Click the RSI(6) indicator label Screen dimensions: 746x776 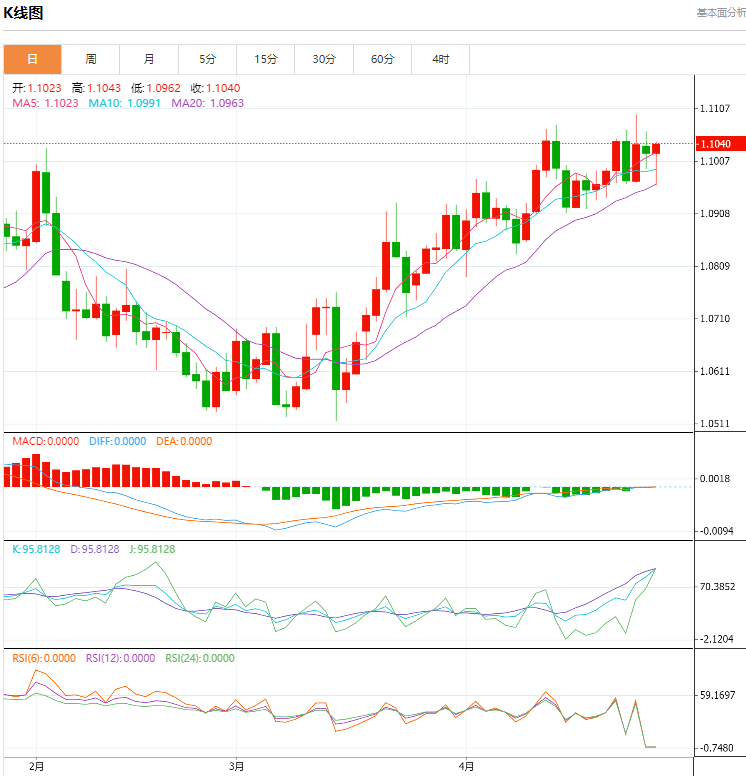pos(45,658)
